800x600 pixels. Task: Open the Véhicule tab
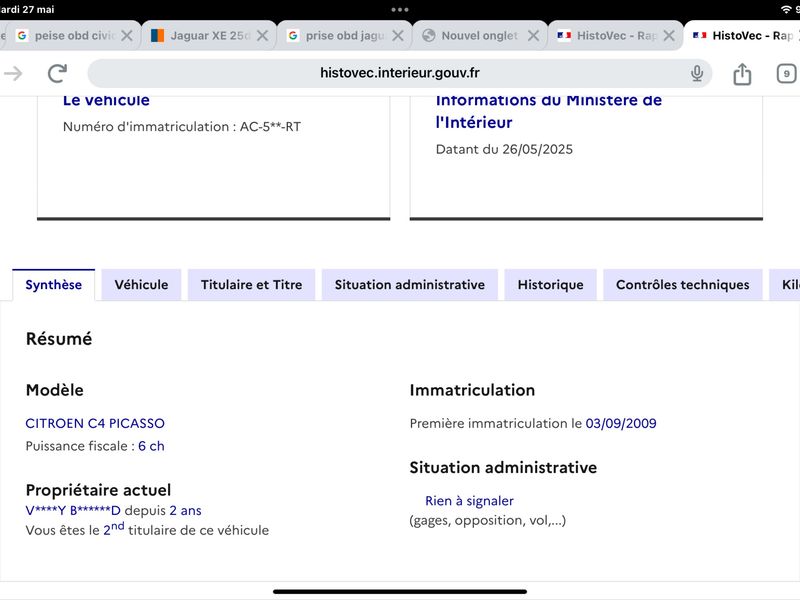pyautogui.click(x=141, y=285)
